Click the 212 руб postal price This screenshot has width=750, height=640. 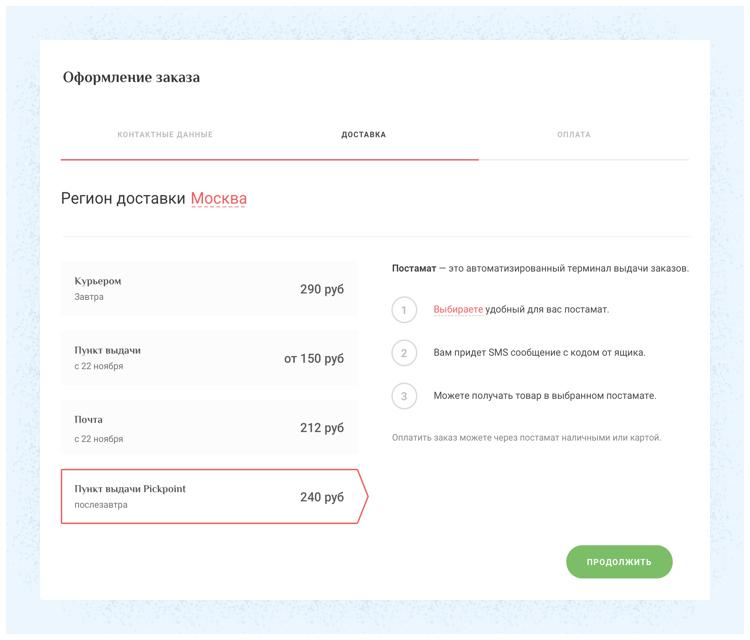click(322, 428)
